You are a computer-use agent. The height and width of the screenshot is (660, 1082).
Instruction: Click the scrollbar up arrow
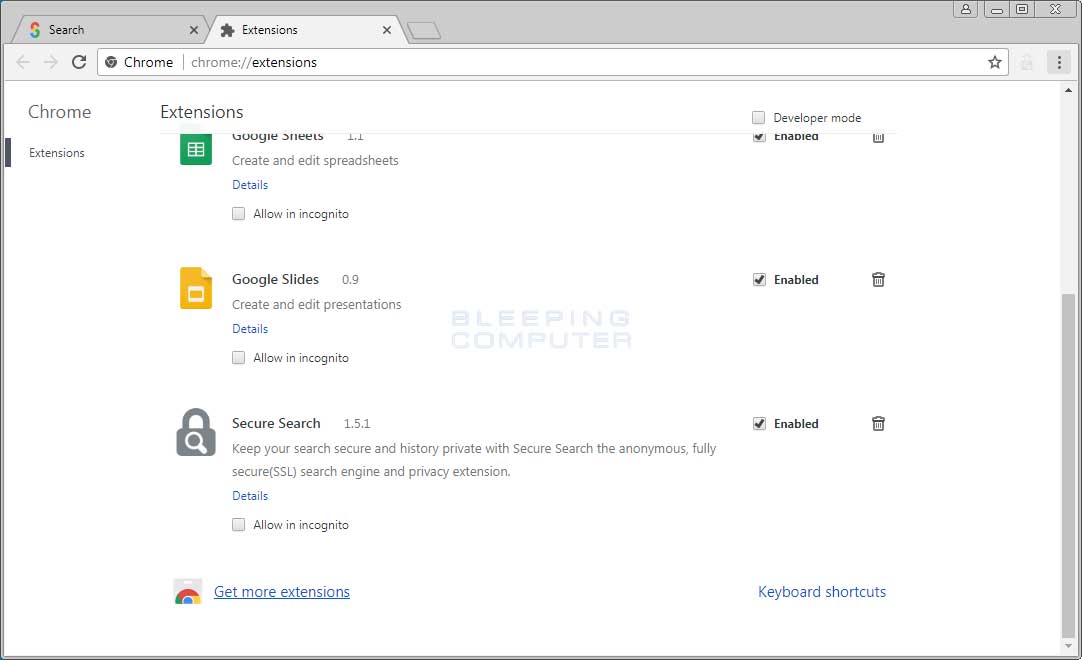pyautogui.click(x=1068, y=90)
